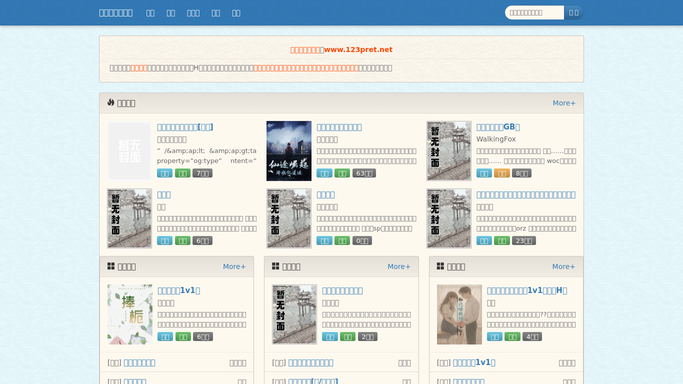The width and height of the screenshot is (683, 384).
Task: Click the grid icon in the middle category panel header
Action: [x=276, y=266]
